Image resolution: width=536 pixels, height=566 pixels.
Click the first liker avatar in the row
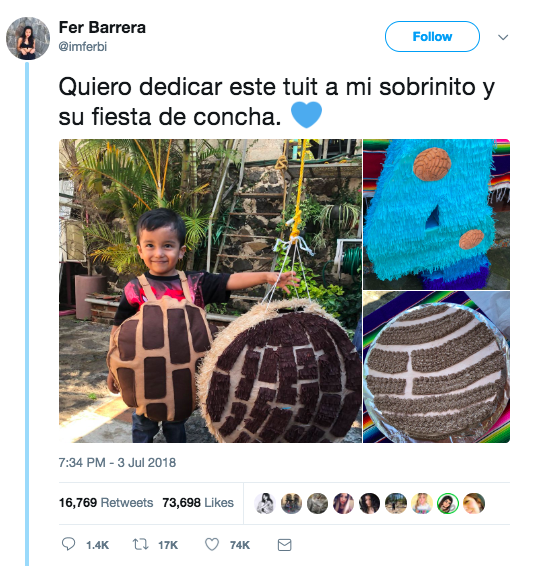tap(265, 503)
